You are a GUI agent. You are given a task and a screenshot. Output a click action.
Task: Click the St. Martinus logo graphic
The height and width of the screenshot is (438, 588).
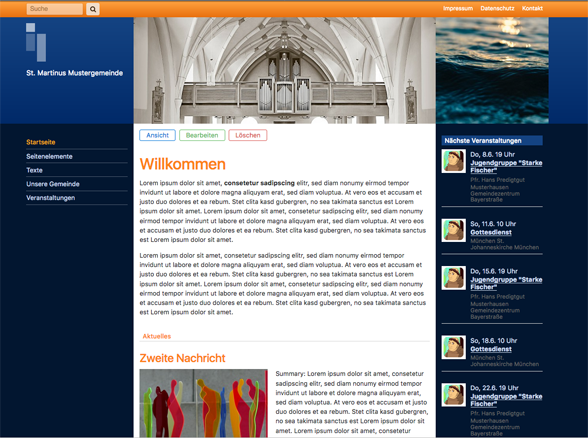pos(36,42)
